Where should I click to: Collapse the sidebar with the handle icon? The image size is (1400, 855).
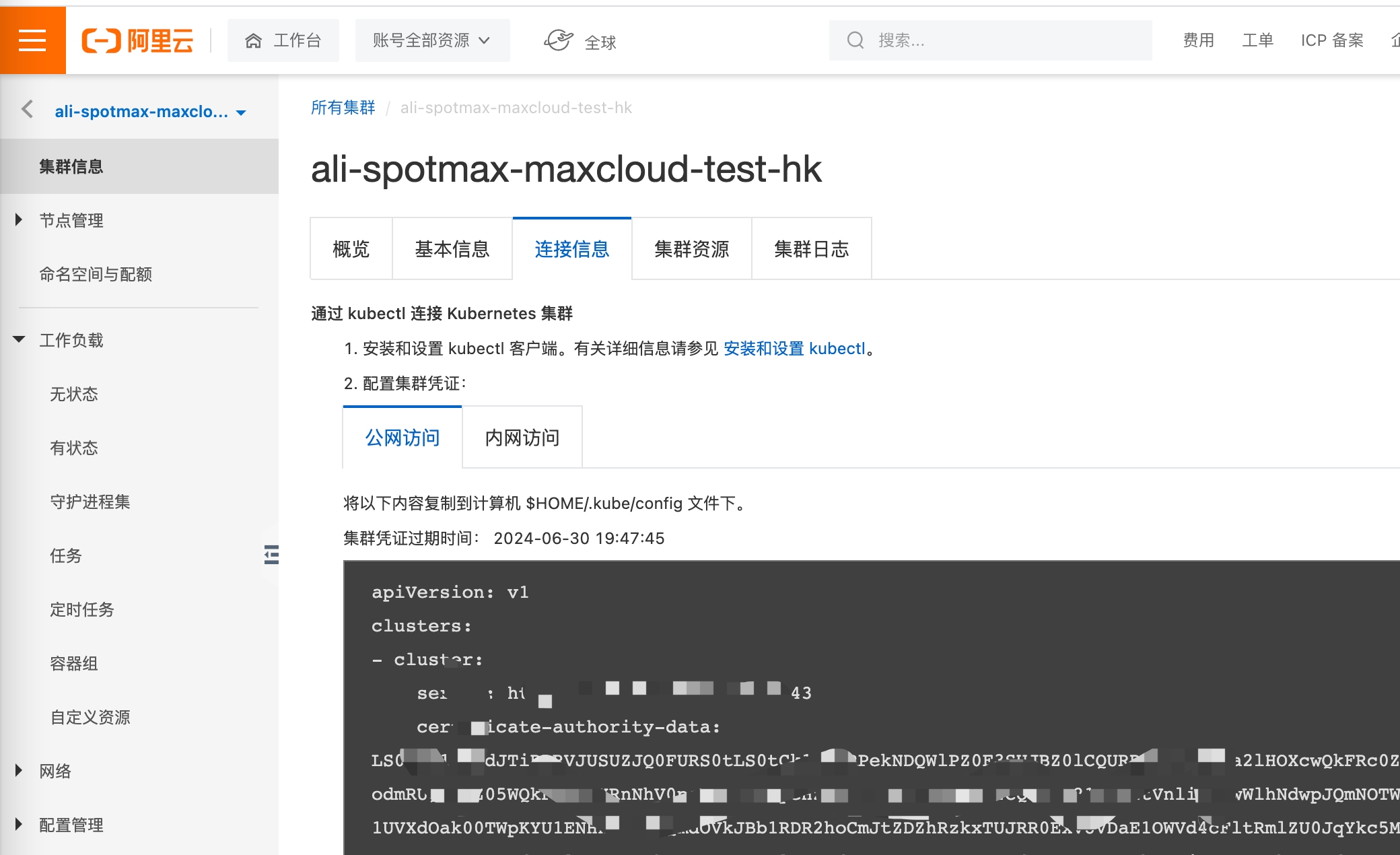271,555
